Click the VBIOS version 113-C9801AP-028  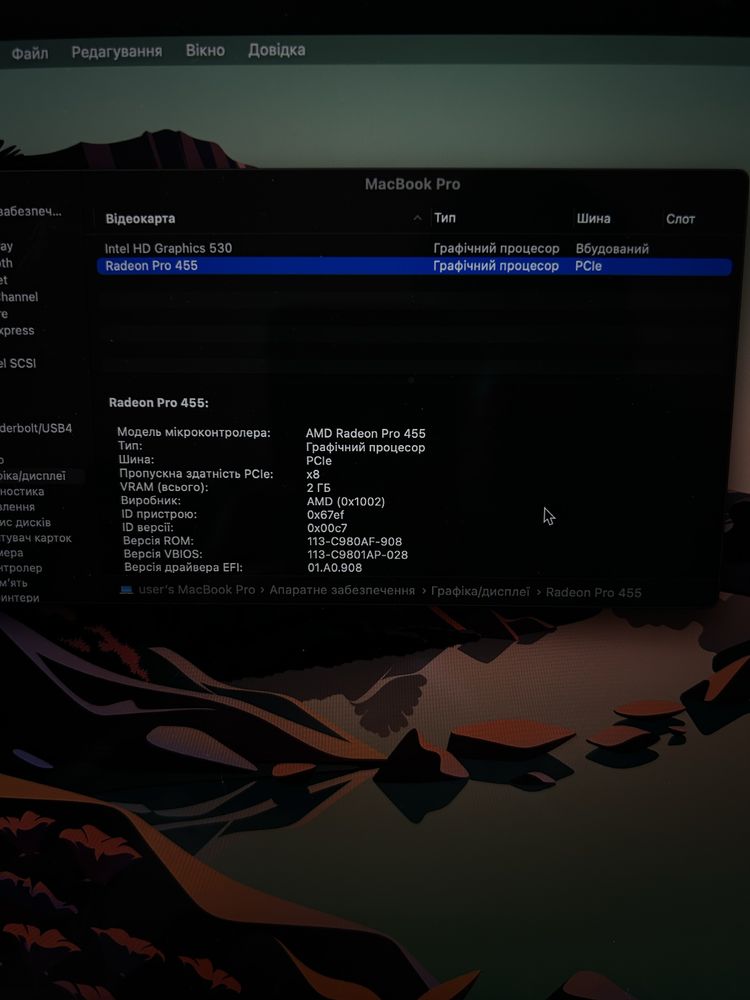coord(358,555)
